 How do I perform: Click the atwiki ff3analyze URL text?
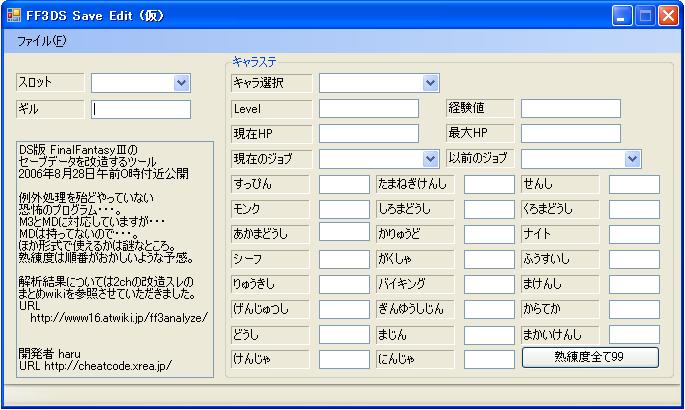119,318
